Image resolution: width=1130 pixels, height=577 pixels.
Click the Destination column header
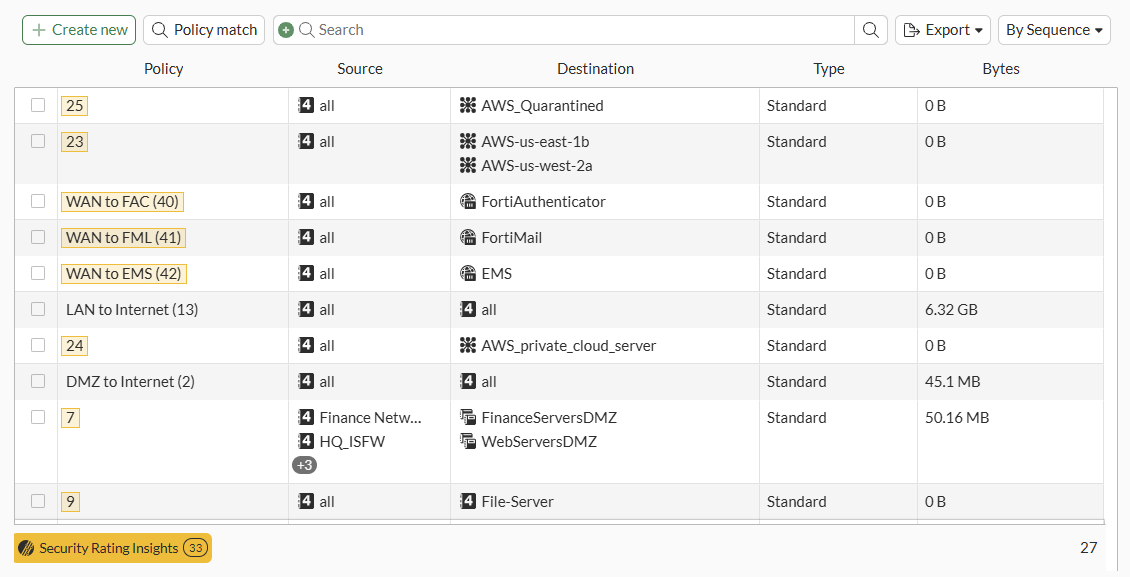click(595, 69)
